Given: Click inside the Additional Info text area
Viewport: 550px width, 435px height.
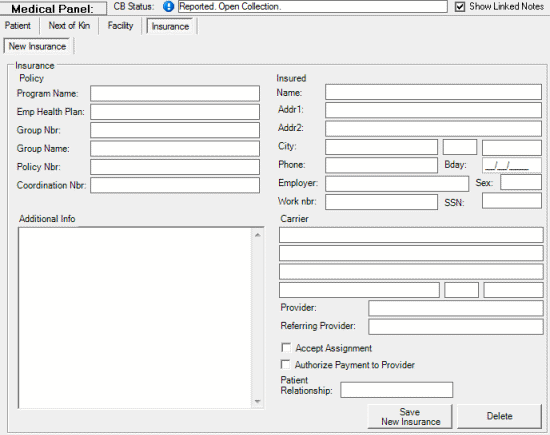Looking at the screenshot, I should [135, 317].
